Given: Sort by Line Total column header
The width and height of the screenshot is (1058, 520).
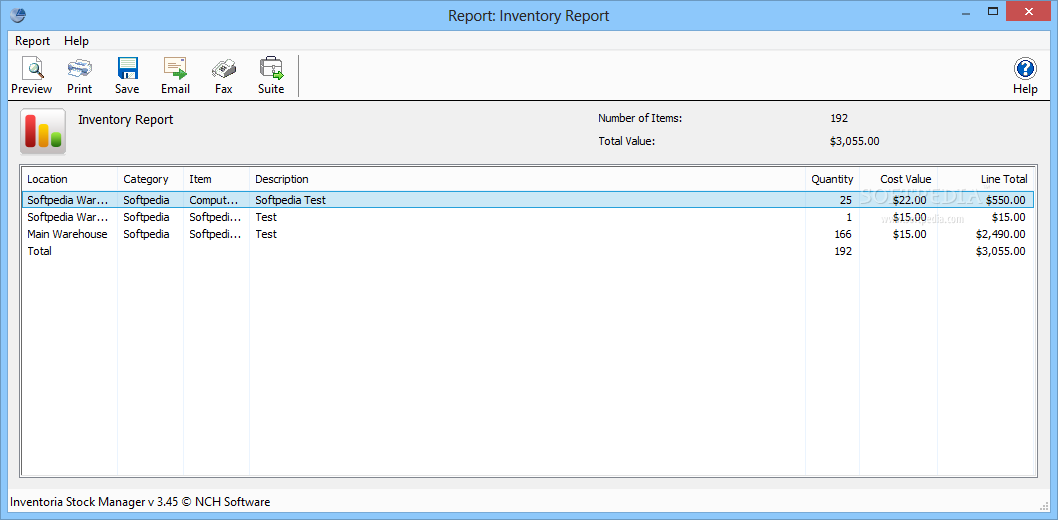Looking at the screenshot, I should (986, 179).
